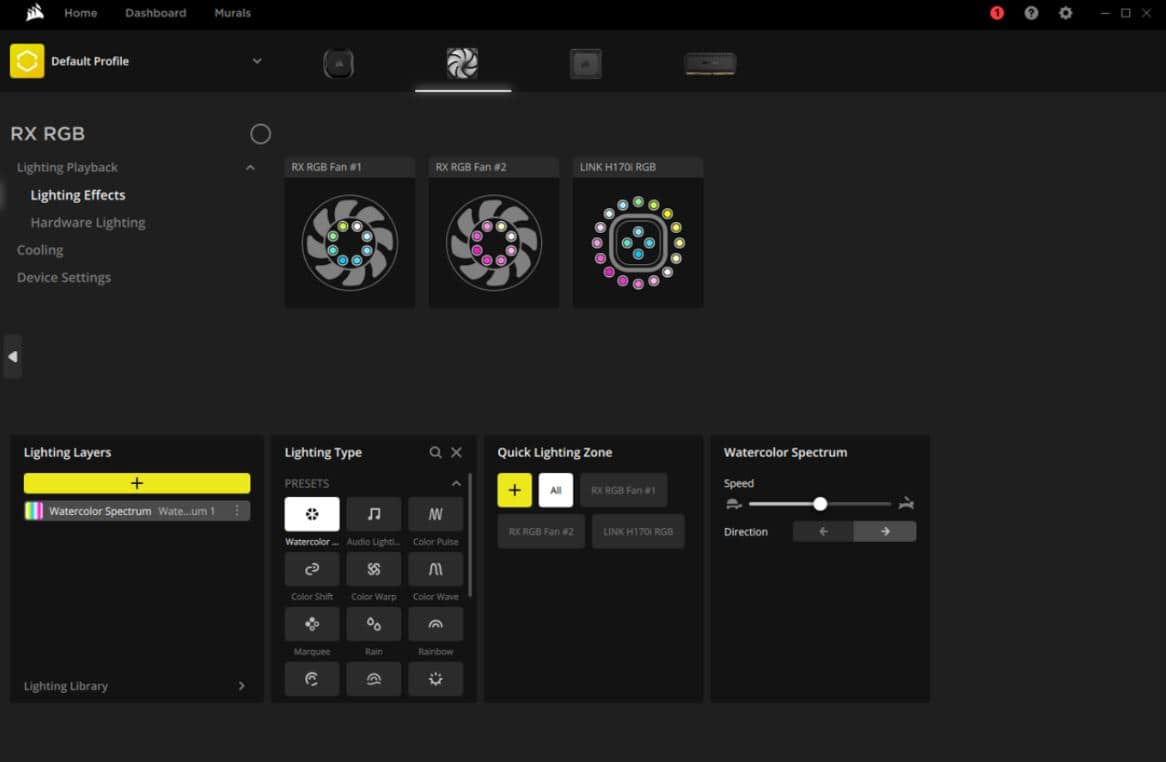Toggle the All lighting zone
1166x762 pixels.
tap(555, 490)
